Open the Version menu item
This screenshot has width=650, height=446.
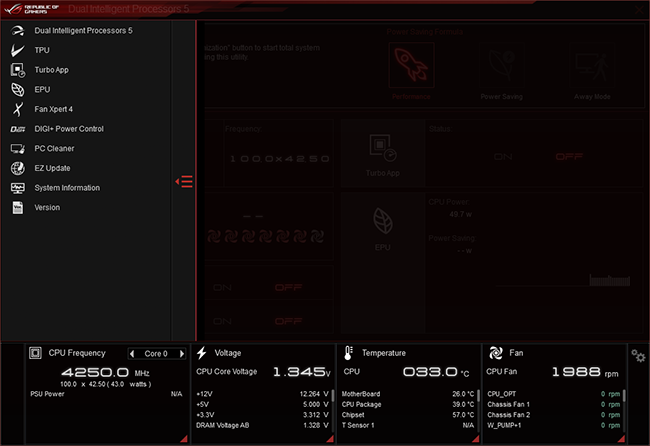(x=47, y=208)
